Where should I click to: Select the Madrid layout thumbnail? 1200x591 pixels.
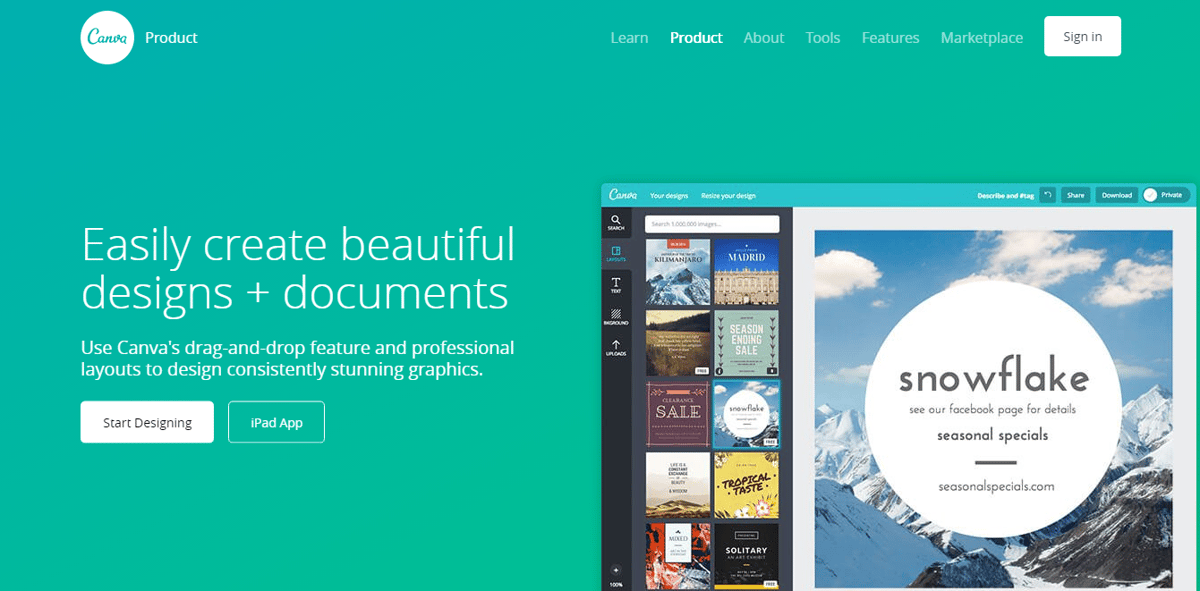(746, 271)
